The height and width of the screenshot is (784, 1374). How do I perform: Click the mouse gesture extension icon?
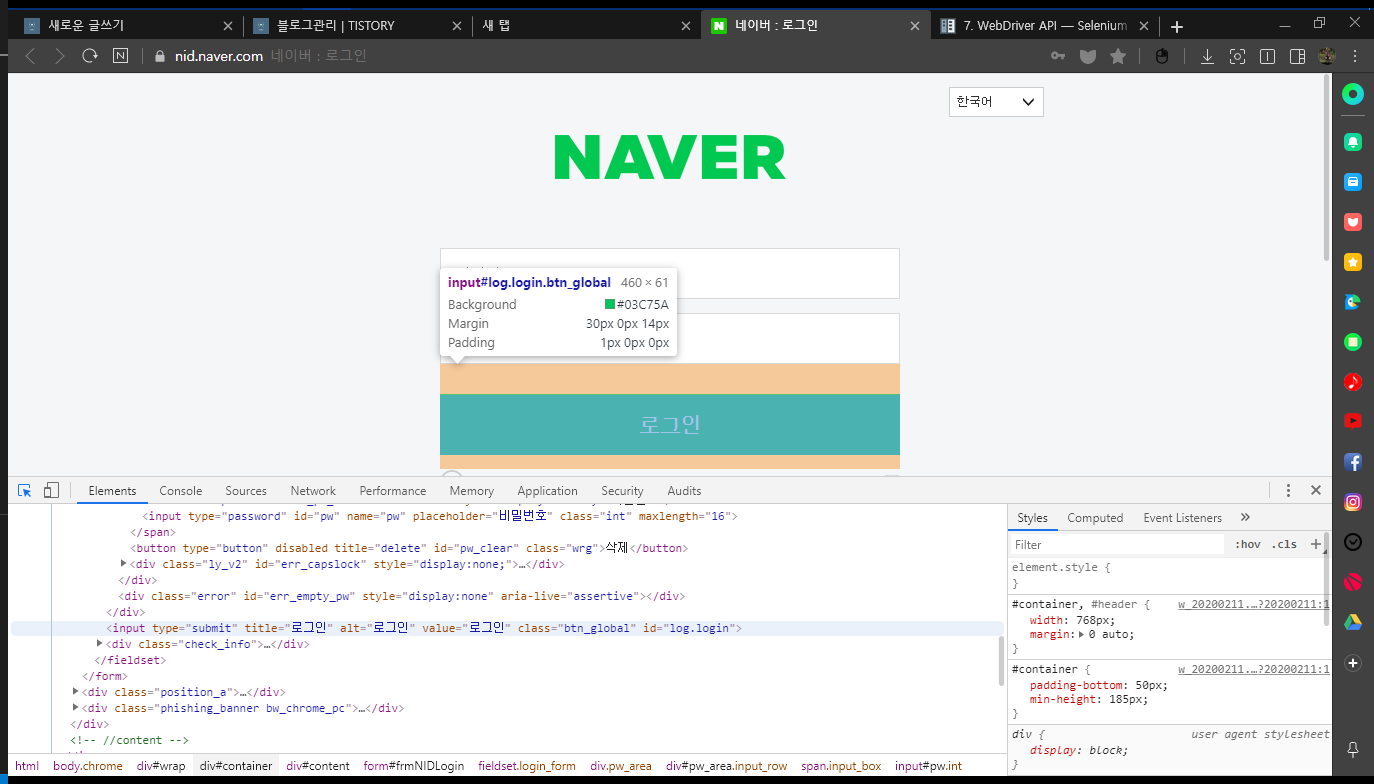pos(1162,56)
